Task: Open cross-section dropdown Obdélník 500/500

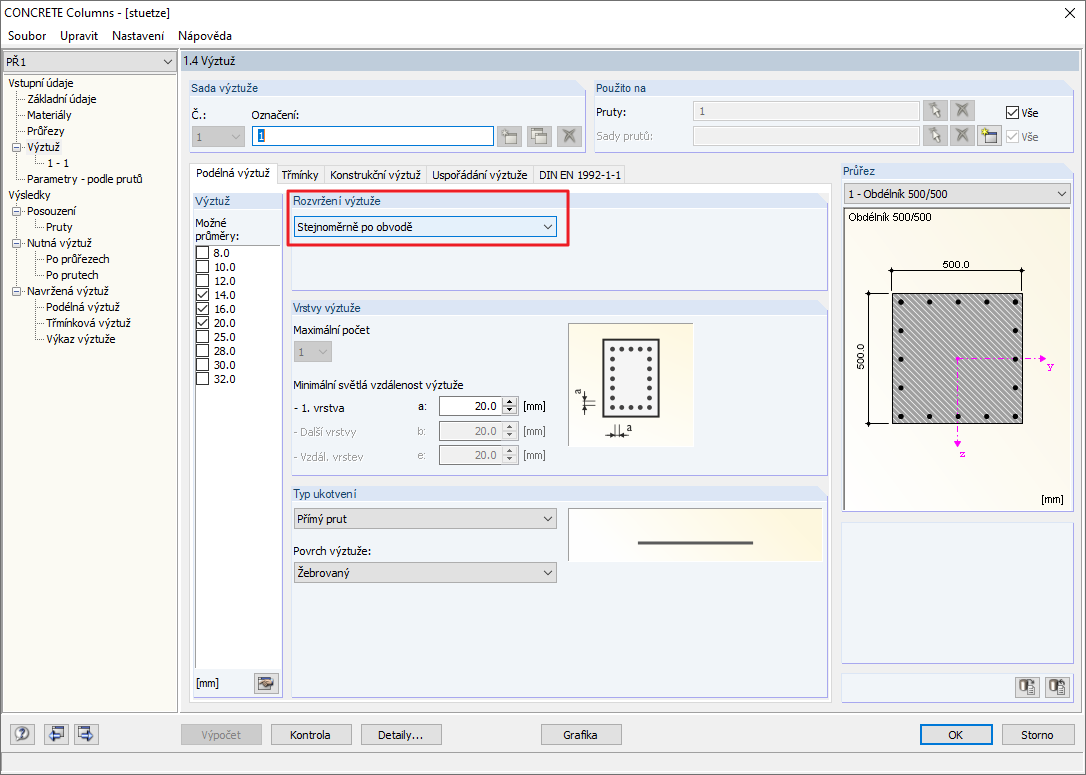Action: 957,194
